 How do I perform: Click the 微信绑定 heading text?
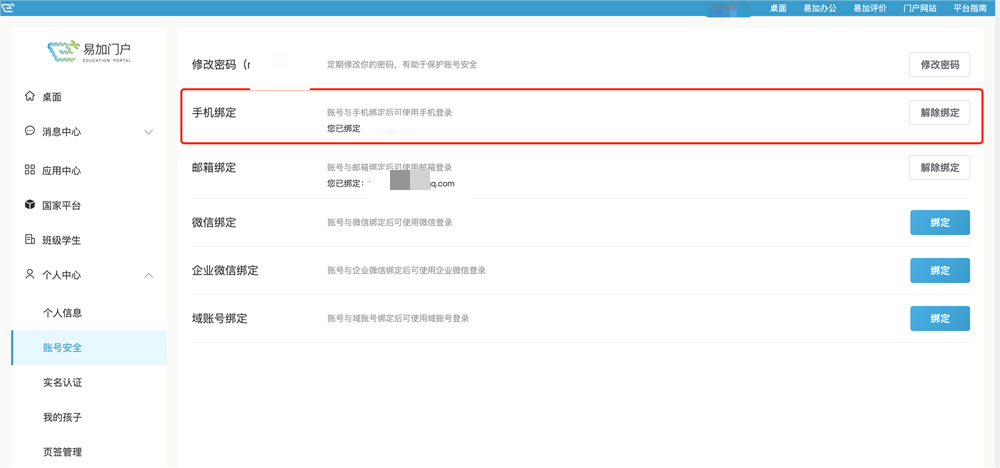(x=214, y=223)
